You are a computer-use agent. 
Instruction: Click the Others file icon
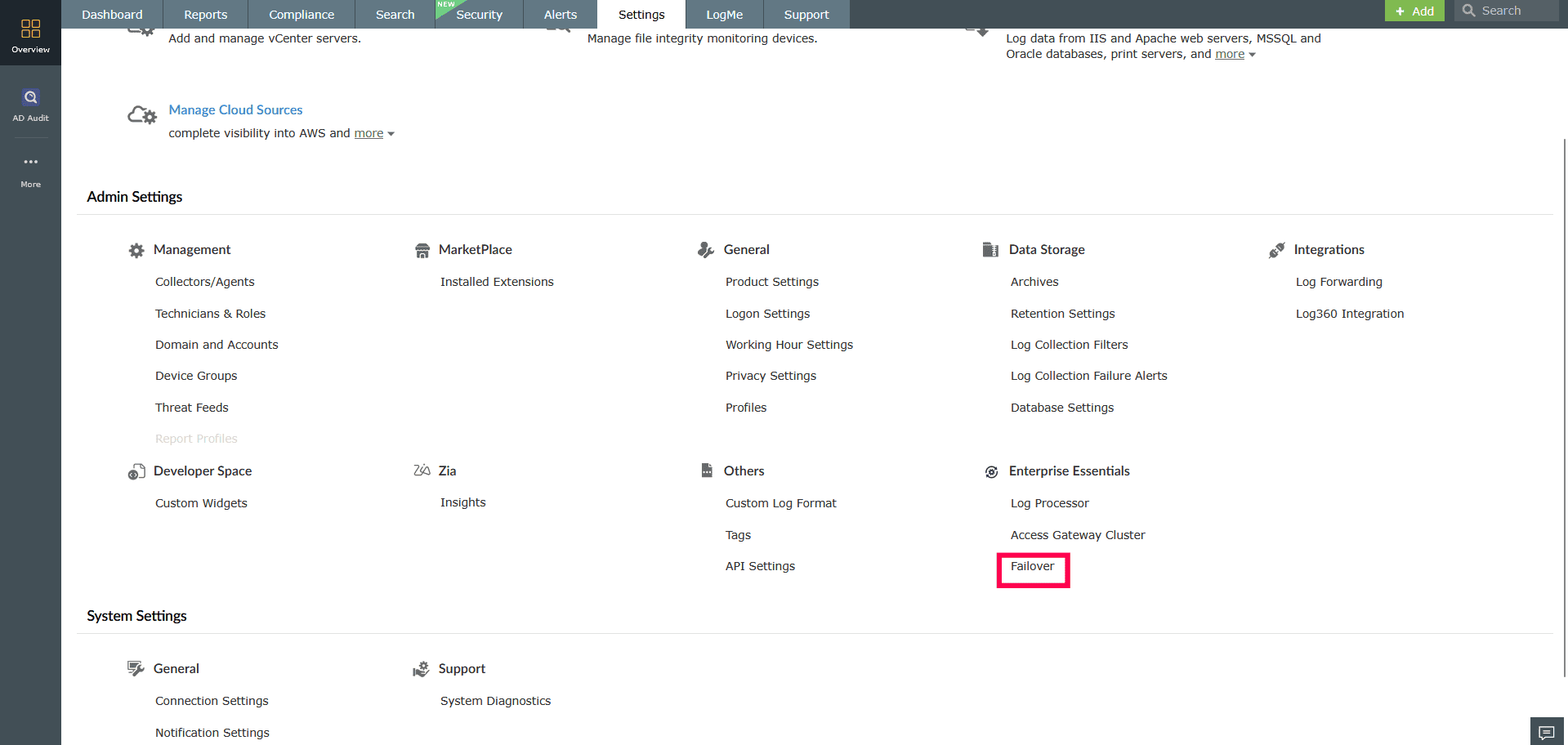click(x=707, y=471)
